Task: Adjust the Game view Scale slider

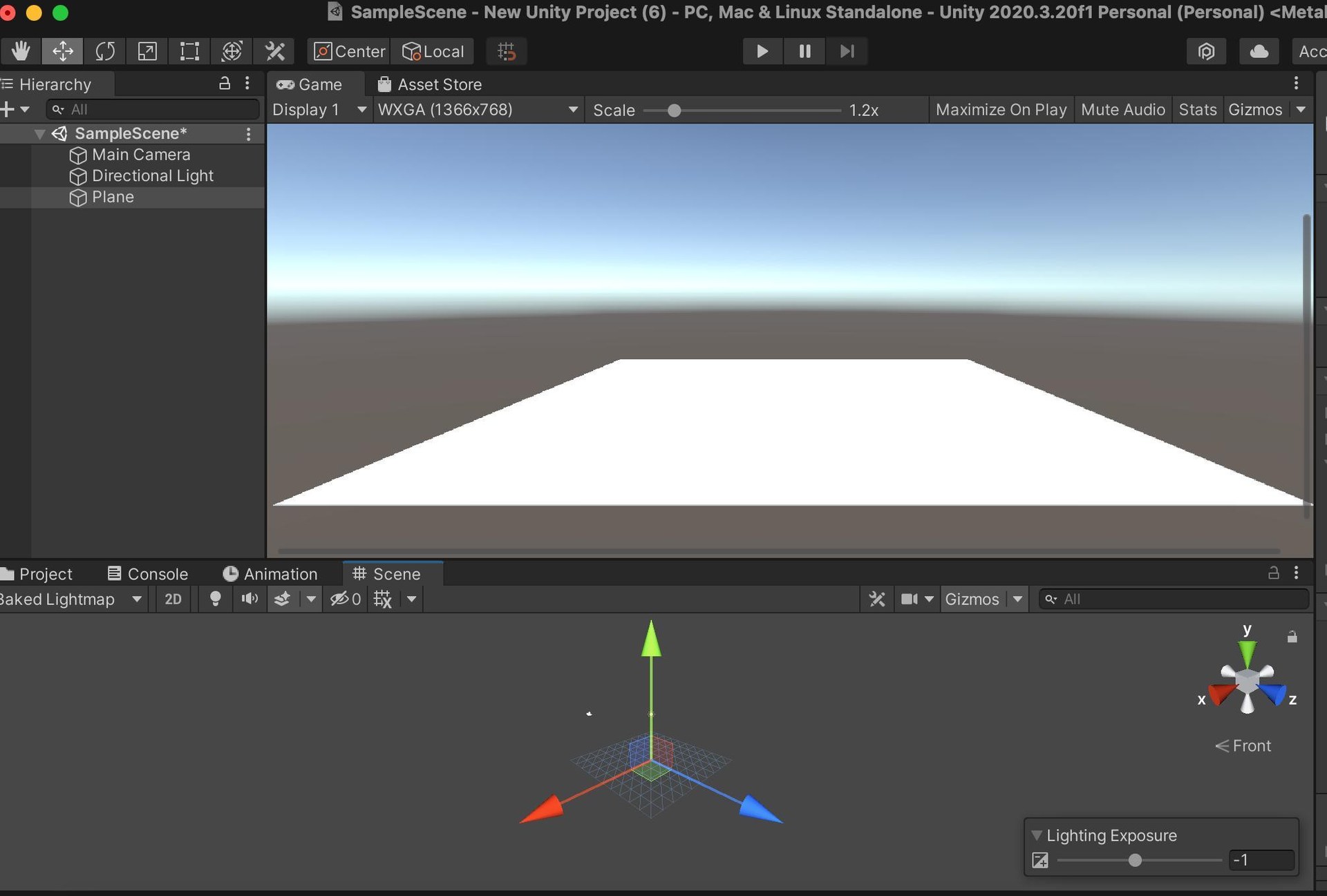Action: 675,110
